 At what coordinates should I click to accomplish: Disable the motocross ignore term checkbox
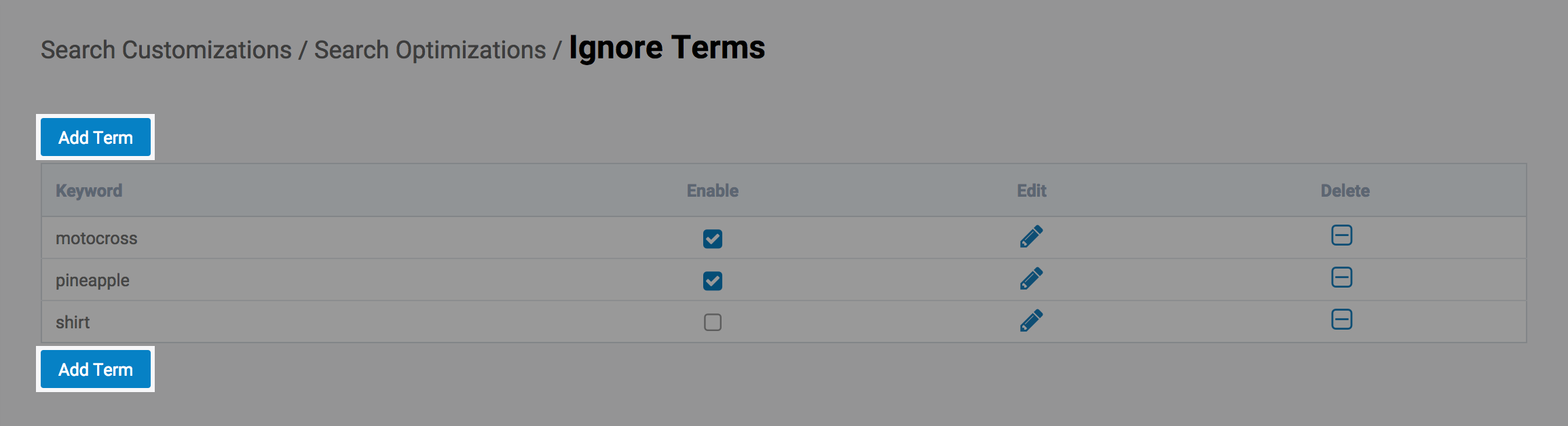tap(713, 239)
